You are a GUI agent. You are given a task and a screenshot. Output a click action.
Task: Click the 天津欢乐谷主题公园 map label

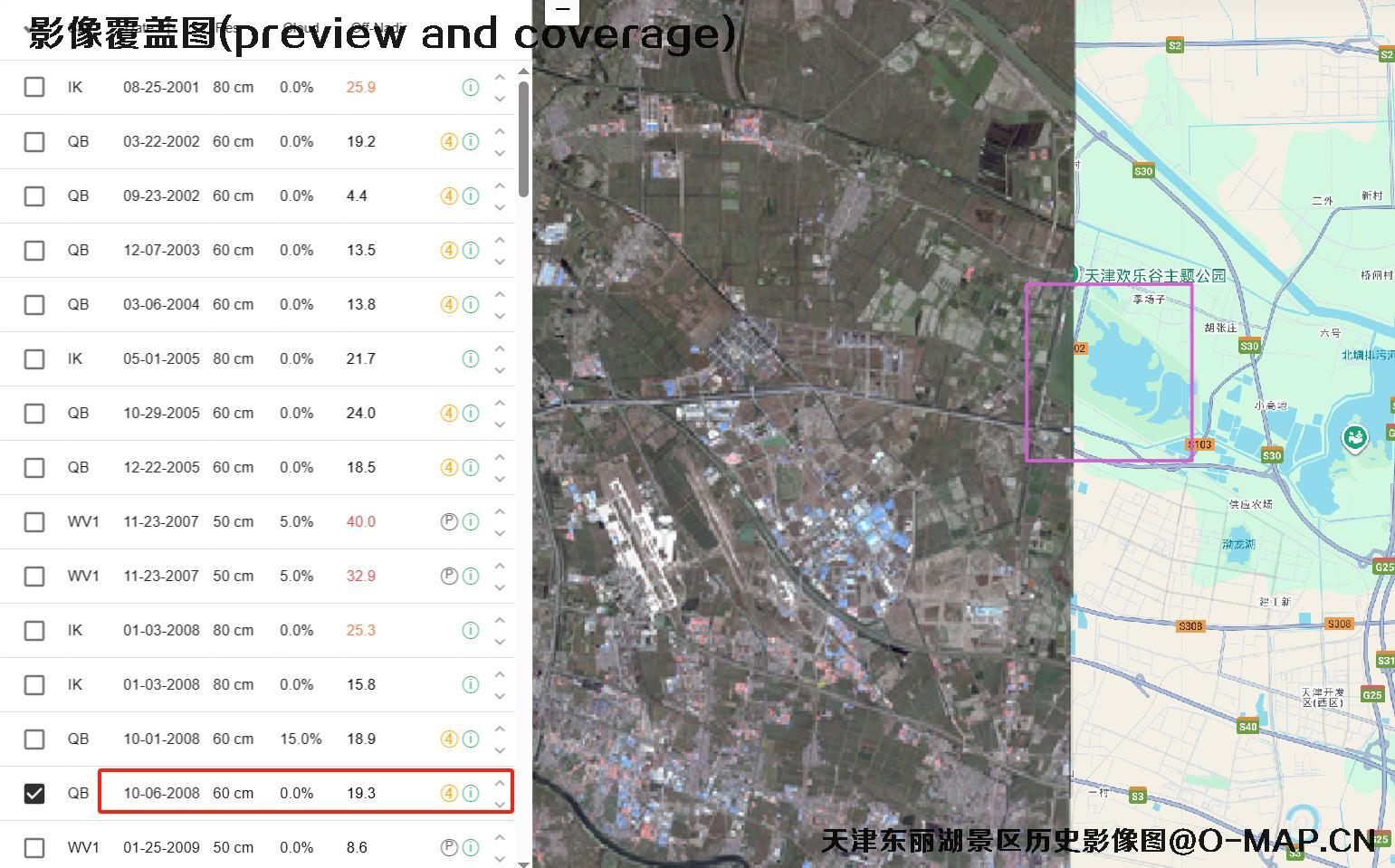[1154, 275]
